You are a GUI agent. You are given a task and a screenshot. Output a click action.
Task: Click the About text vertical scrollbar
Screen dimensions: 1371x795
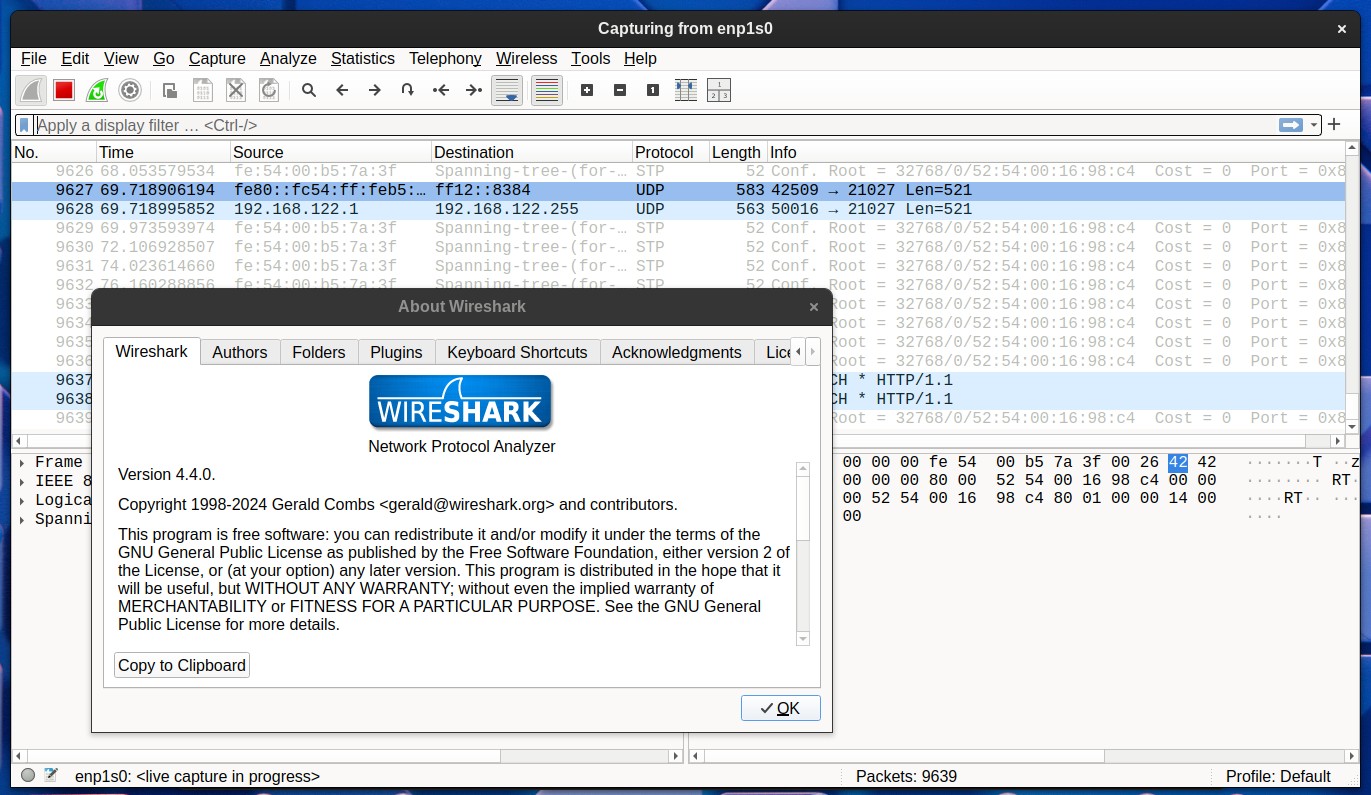click(802, 555)
